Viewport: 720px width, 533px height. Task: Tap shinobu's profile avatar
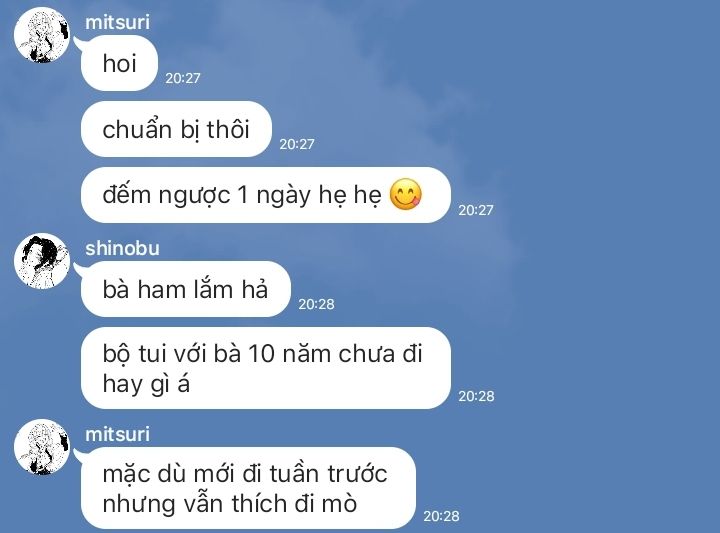(42, 261)
